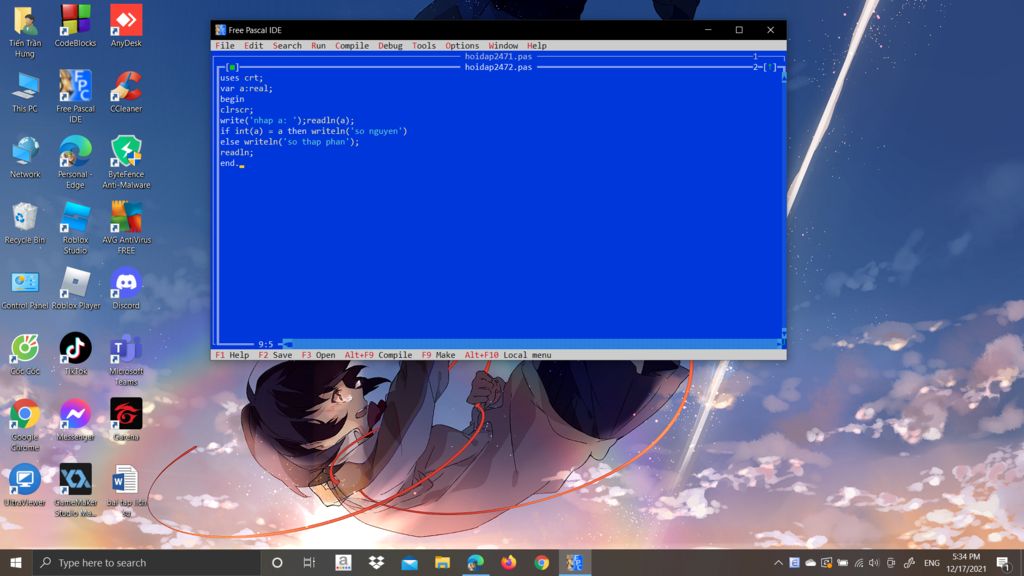Image resolution: width=1024 pixels, height=576 pixels.
Task: Select the Tiến Trần Hưng user folder icon
Action: tap(25, 31)
